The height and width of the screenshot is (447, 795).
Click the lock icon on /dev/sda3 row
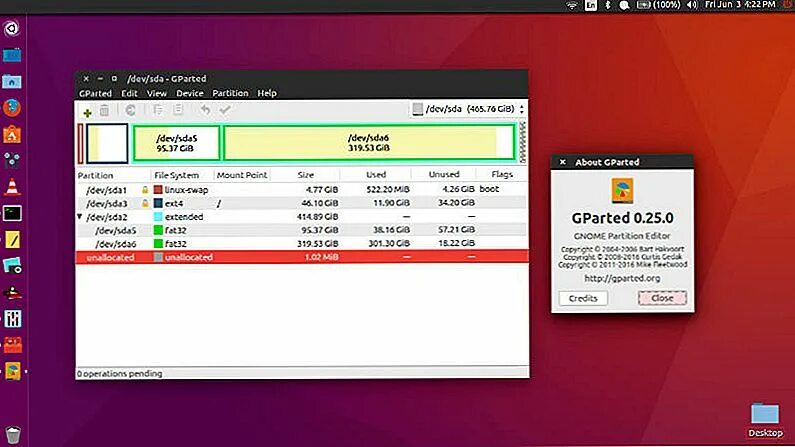click(x=145, y=203)
